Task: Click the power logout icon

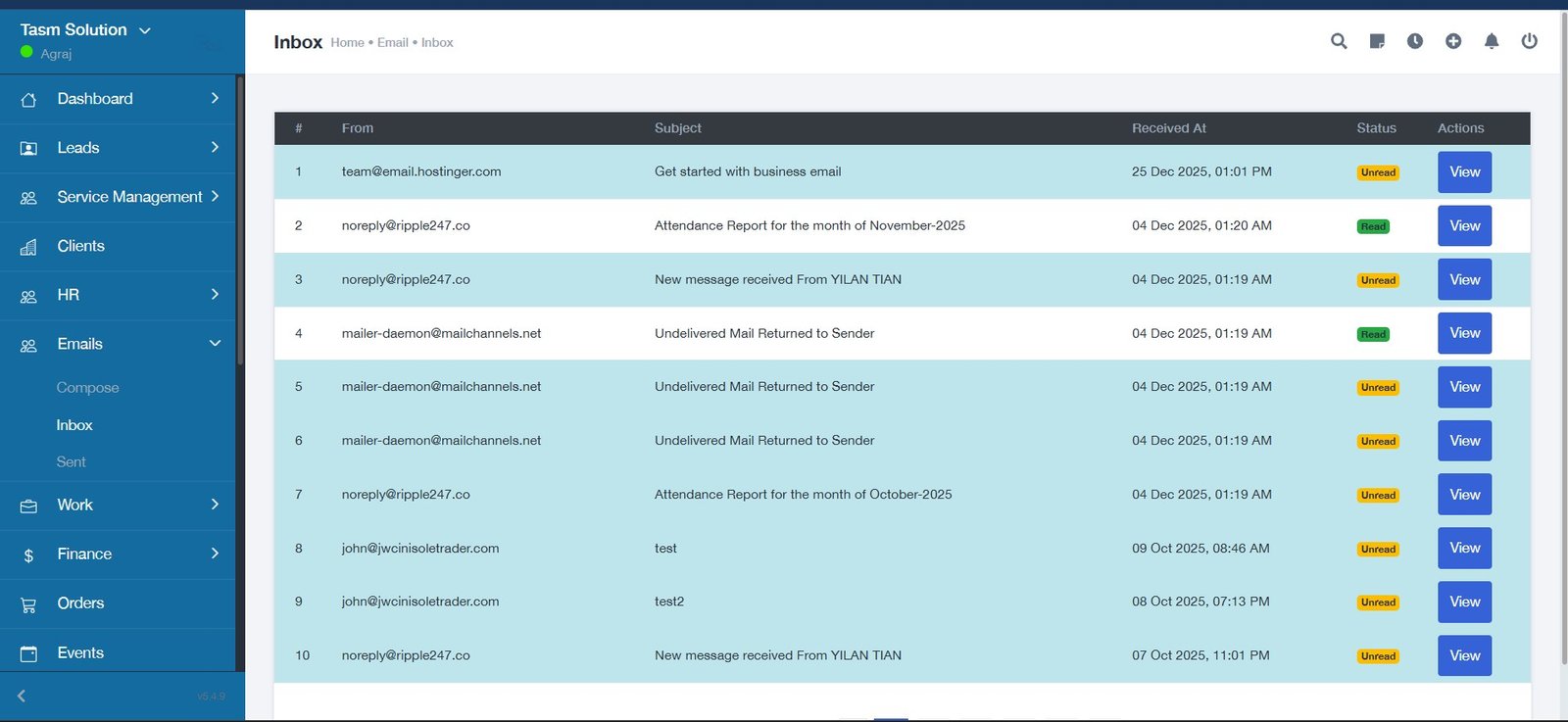Action: (x=1529, y=41)
